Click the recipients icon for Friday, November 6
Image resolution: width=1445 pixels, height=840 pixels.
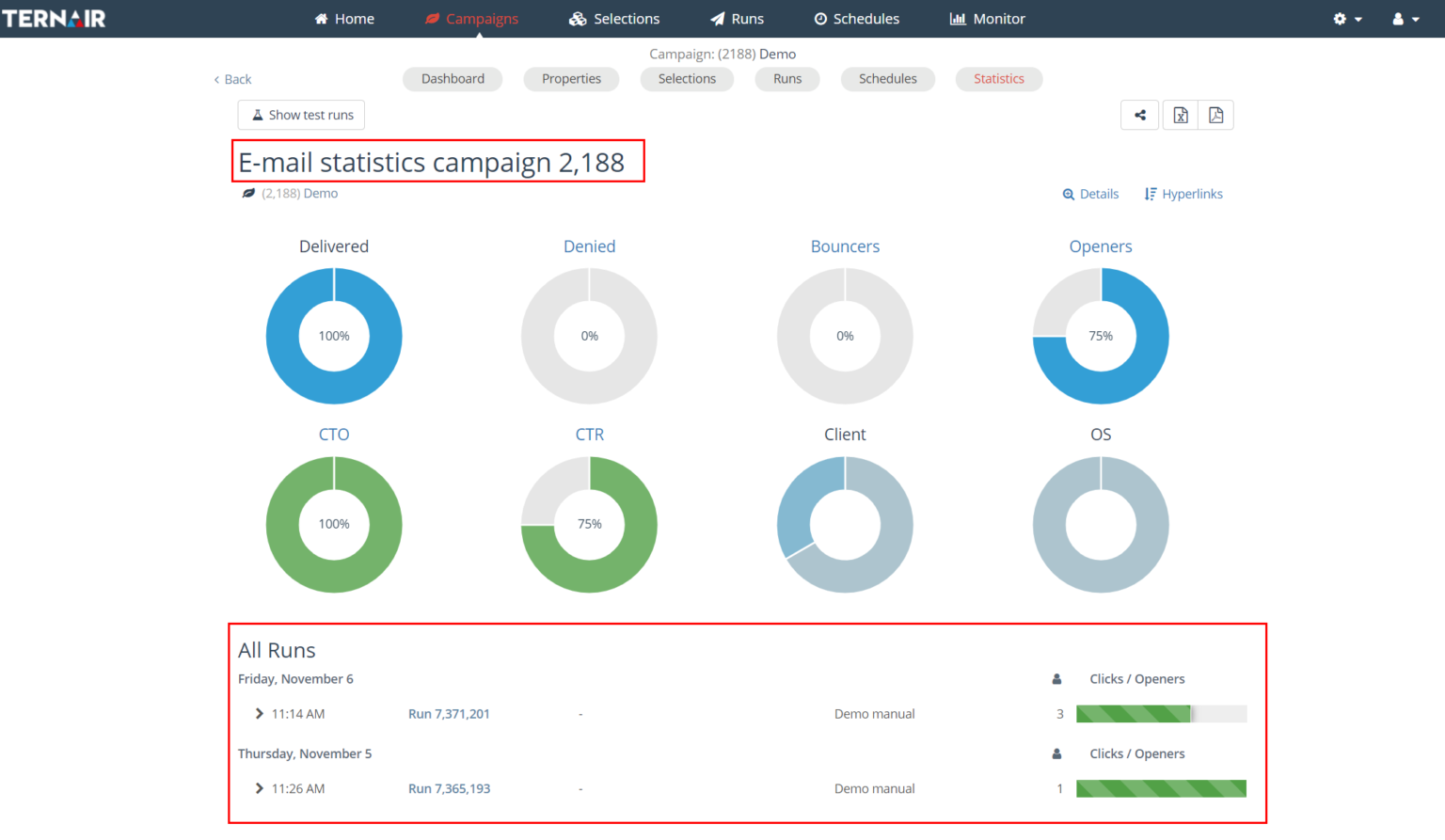[1056, 679]
